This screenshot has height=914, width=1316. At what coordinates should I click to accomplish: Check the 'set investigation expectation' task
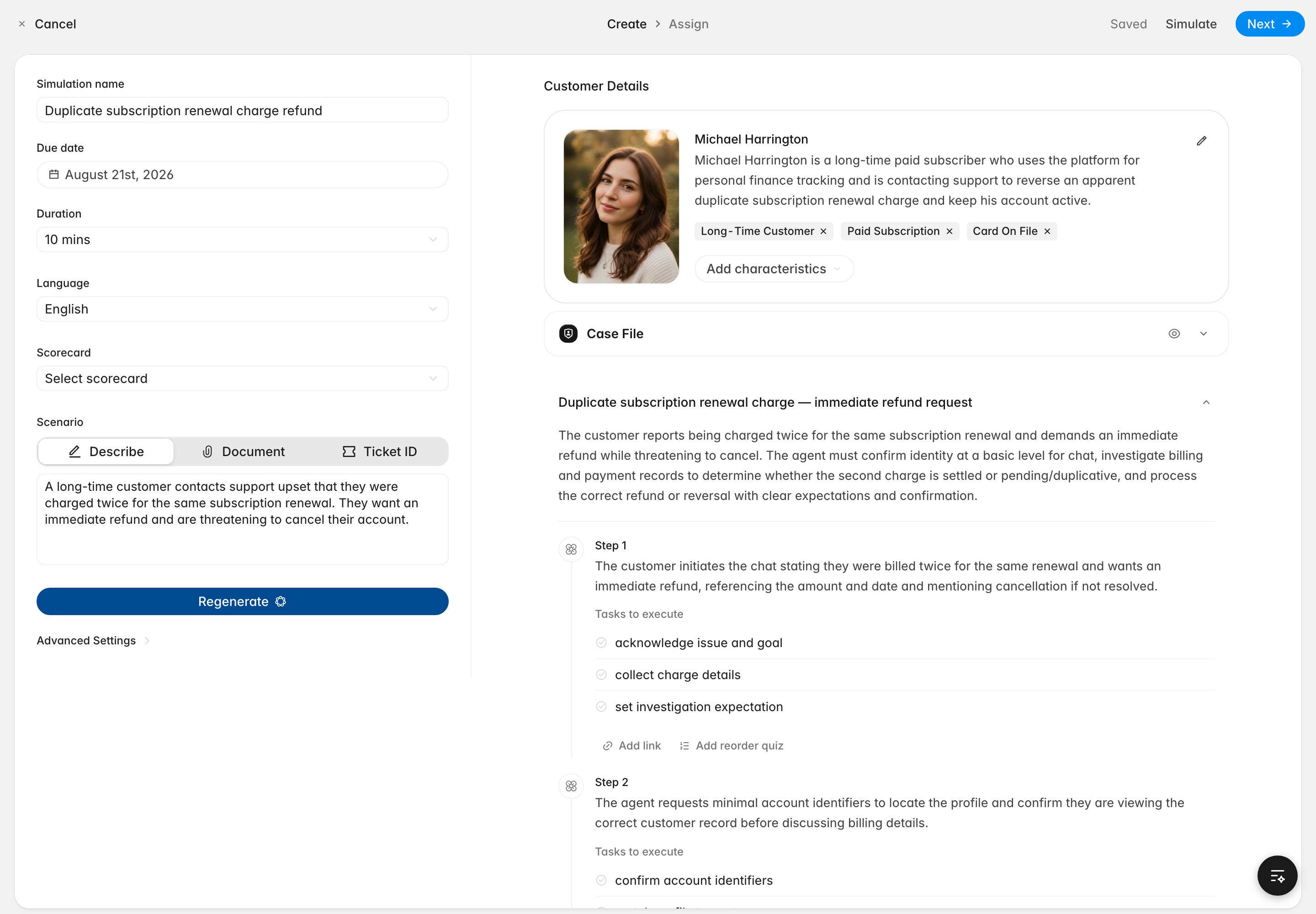point(601,707)
